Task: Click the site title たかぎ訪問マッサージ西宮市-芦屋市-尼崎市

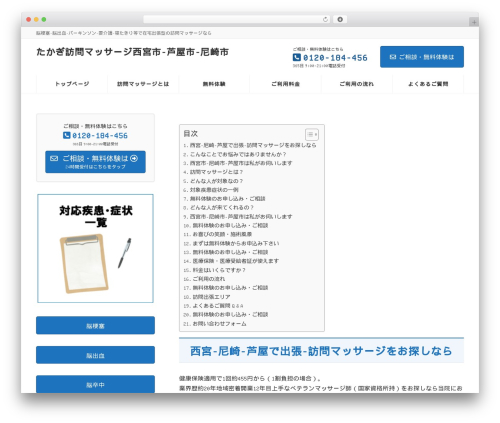Action: point(133,52)
